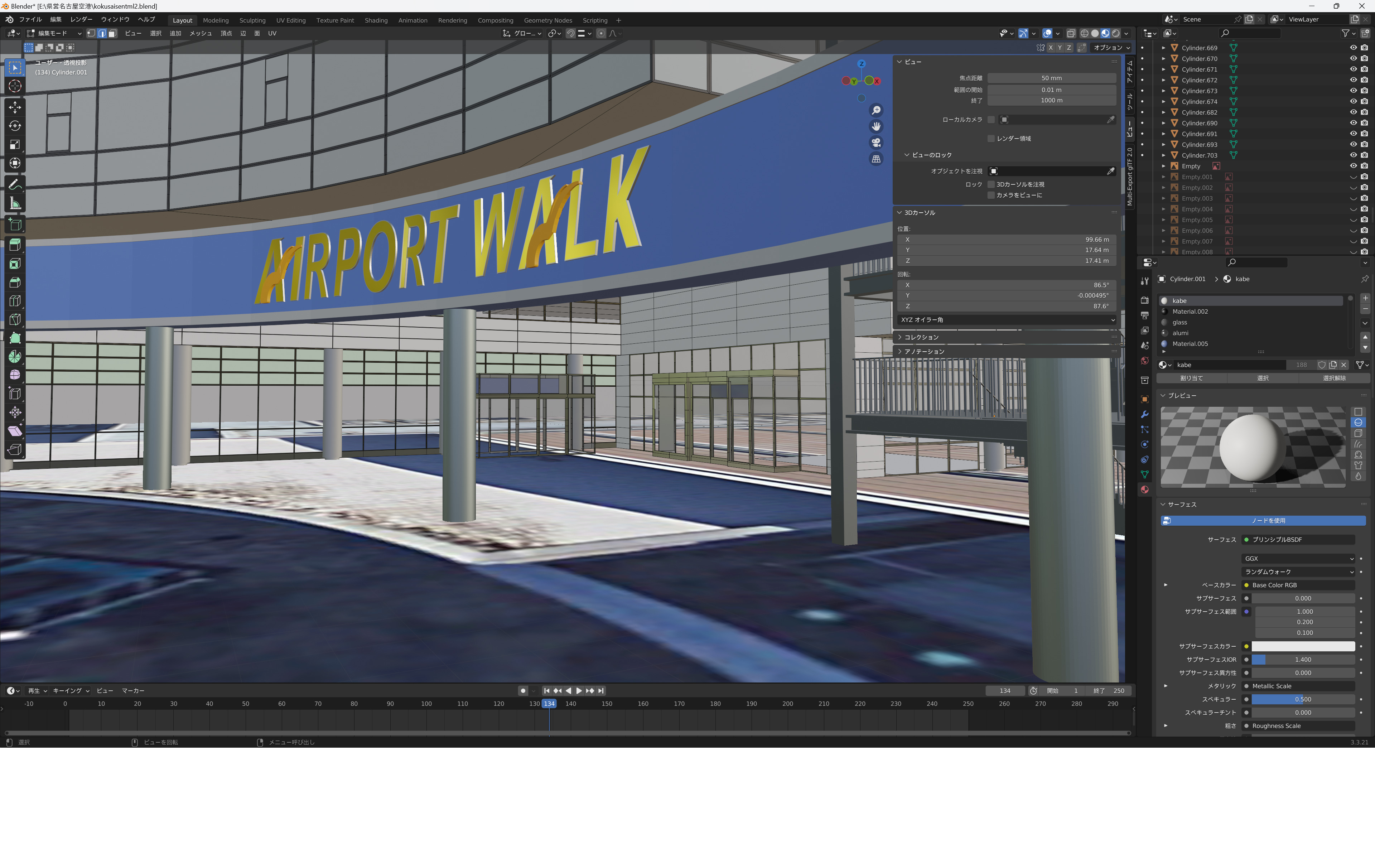Switch to face select mode
Screen dimensions: 1375x868
tap(112, 34)
